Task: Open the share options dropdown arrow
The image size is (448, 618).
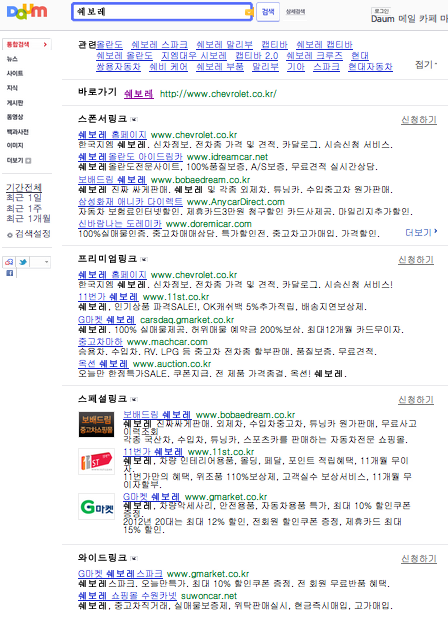Action: coord(46,262)
